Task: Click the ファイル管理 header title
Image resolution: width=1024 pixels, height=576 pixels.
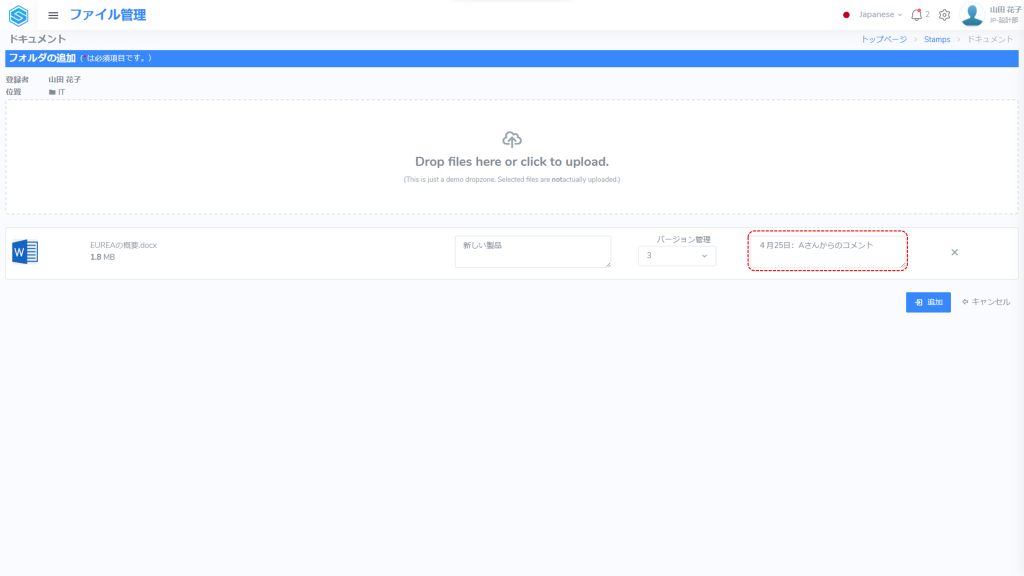Action: tap(107, 15)
